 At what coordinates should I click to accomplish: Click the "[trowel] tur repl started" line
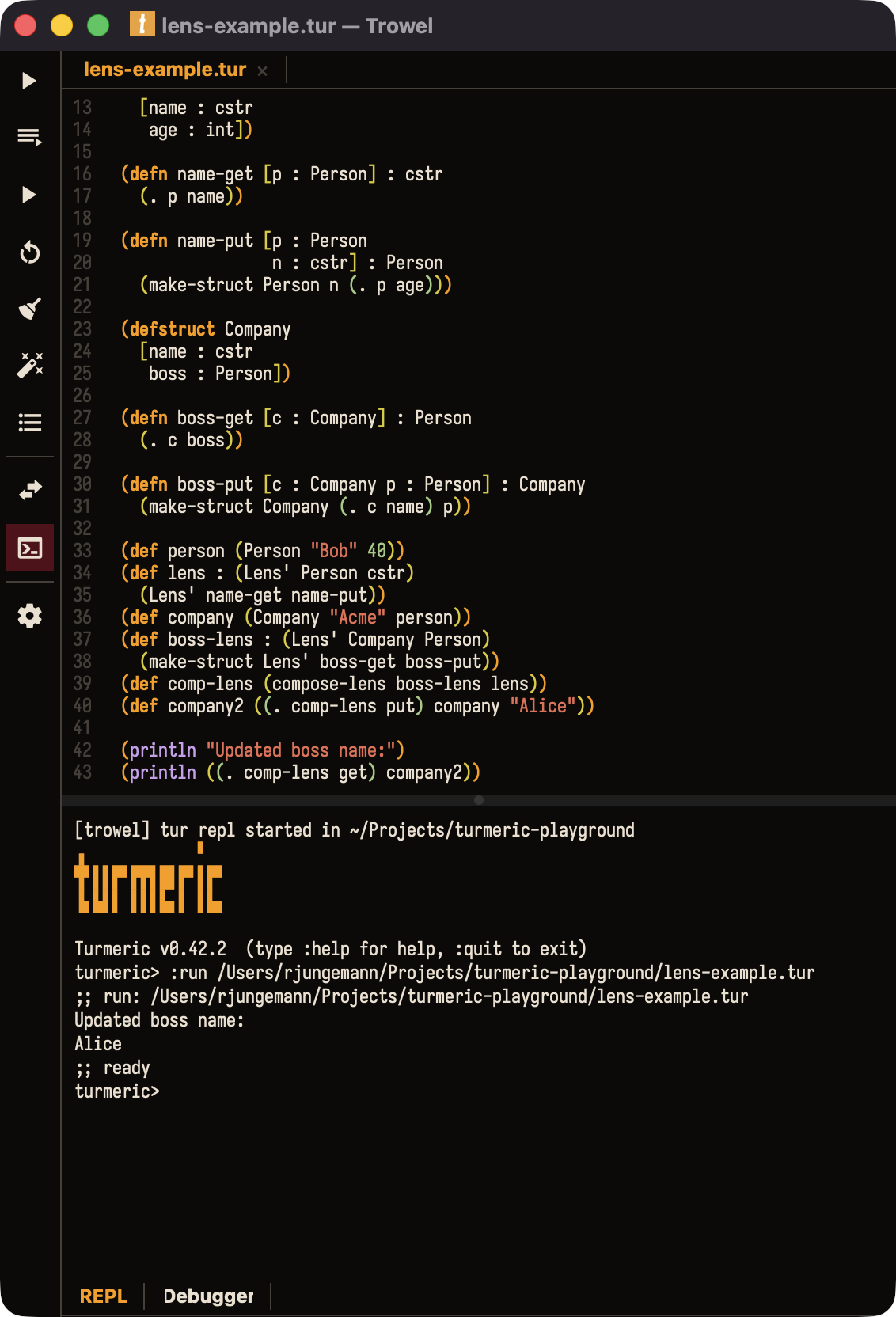pos(355,830)
